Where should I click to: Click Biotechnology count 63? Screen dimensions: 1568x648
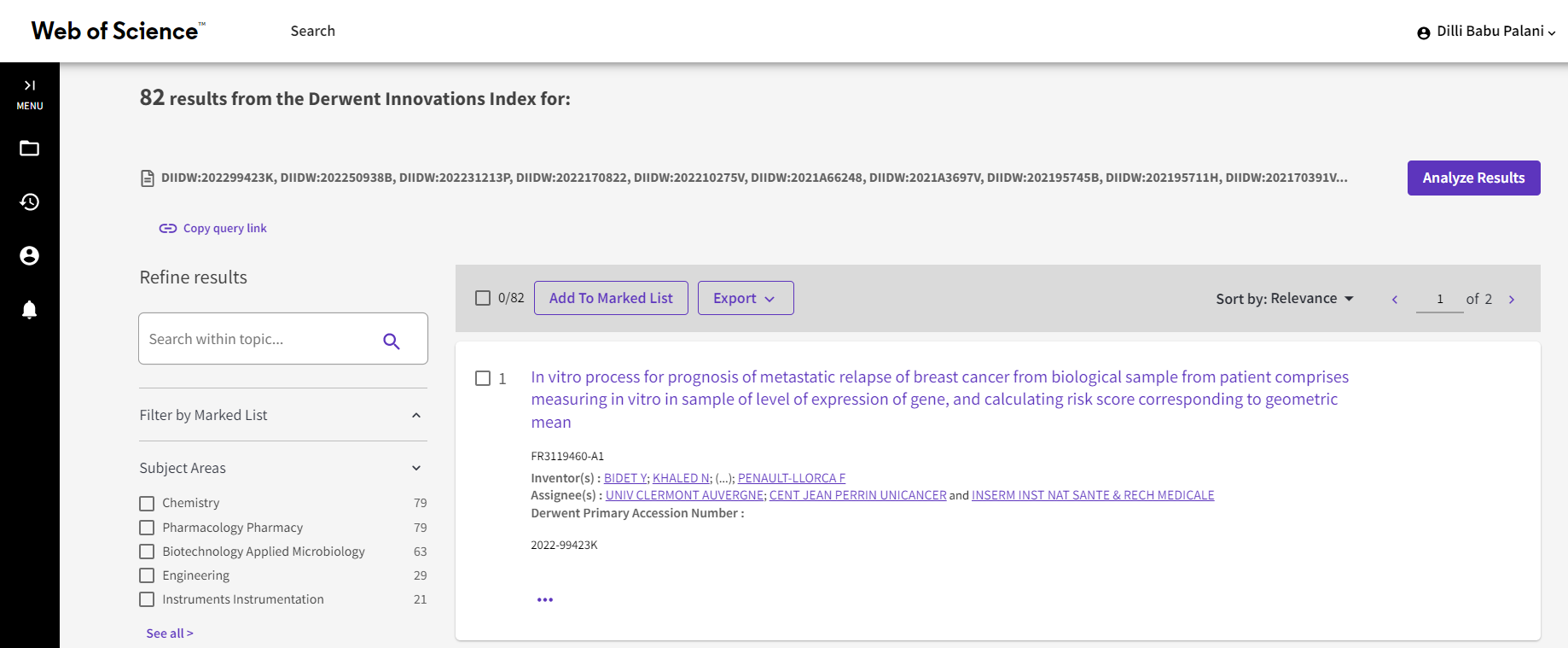(421, 552)
